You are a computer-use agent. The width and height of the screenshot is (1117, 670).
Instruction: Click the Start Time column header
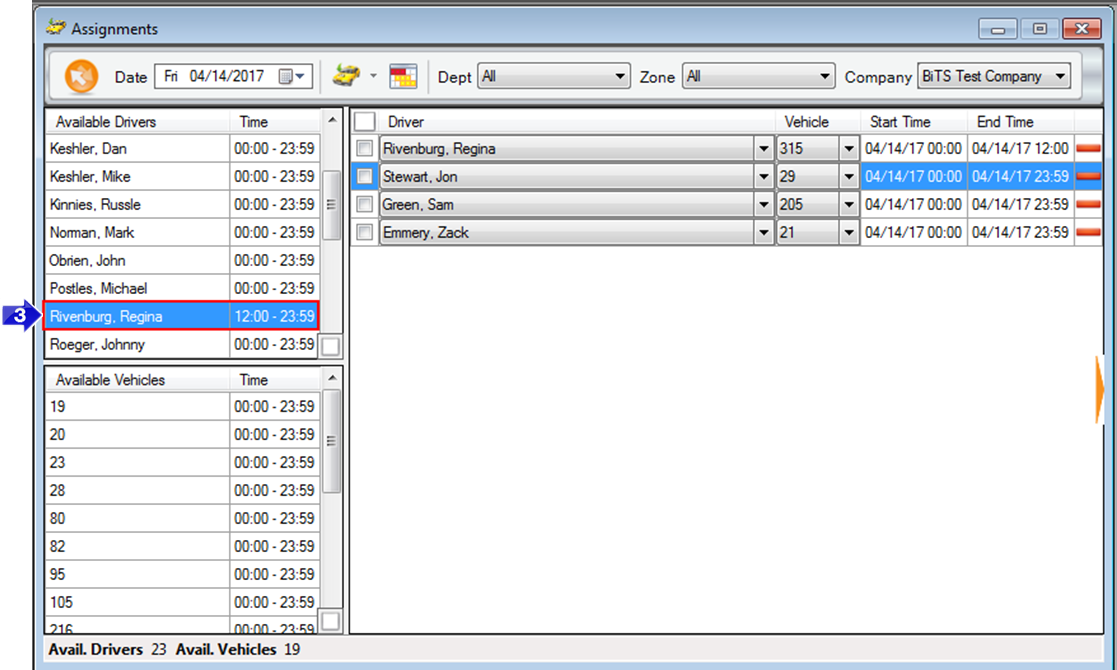[914, 122]
